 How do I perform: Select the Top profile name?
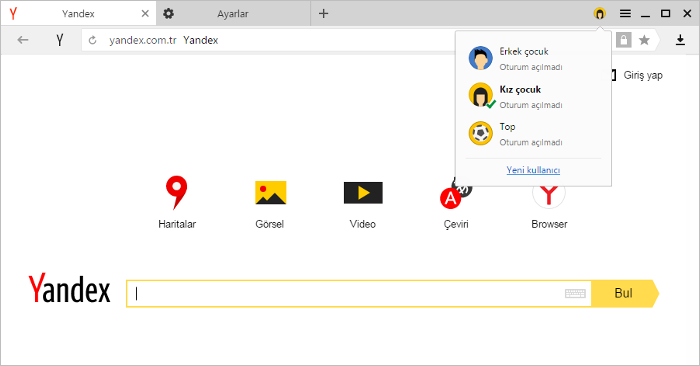point(507,127)
